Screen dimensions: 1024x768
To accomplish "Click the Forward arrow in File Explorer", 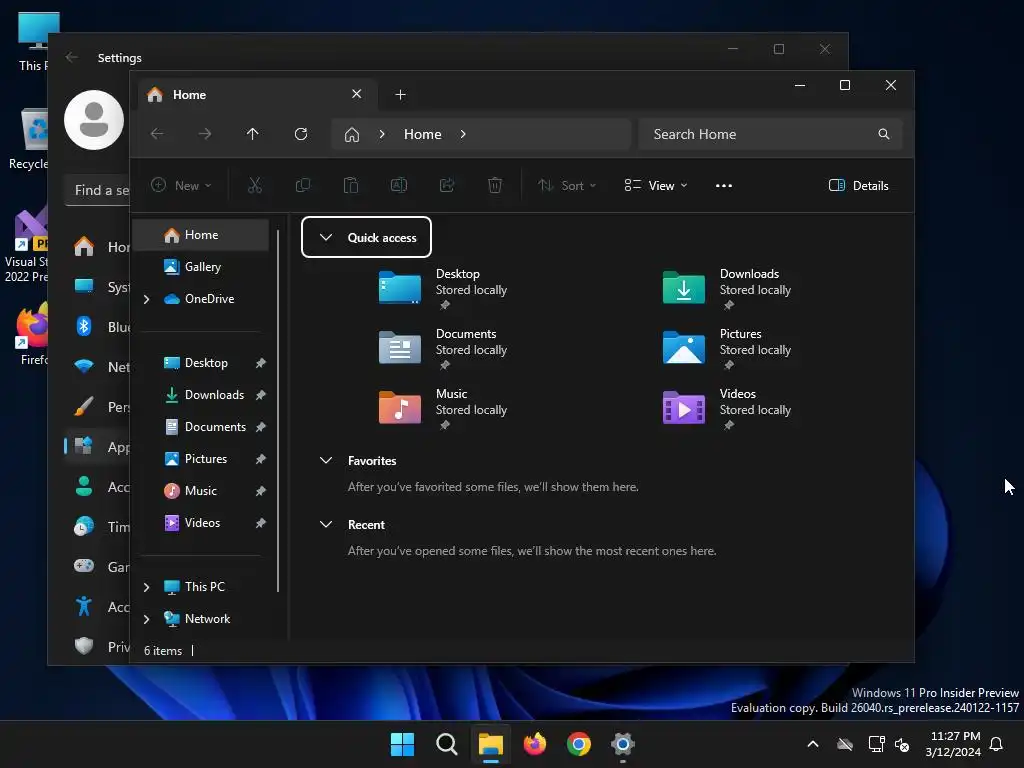I will (x=205, y=134).
